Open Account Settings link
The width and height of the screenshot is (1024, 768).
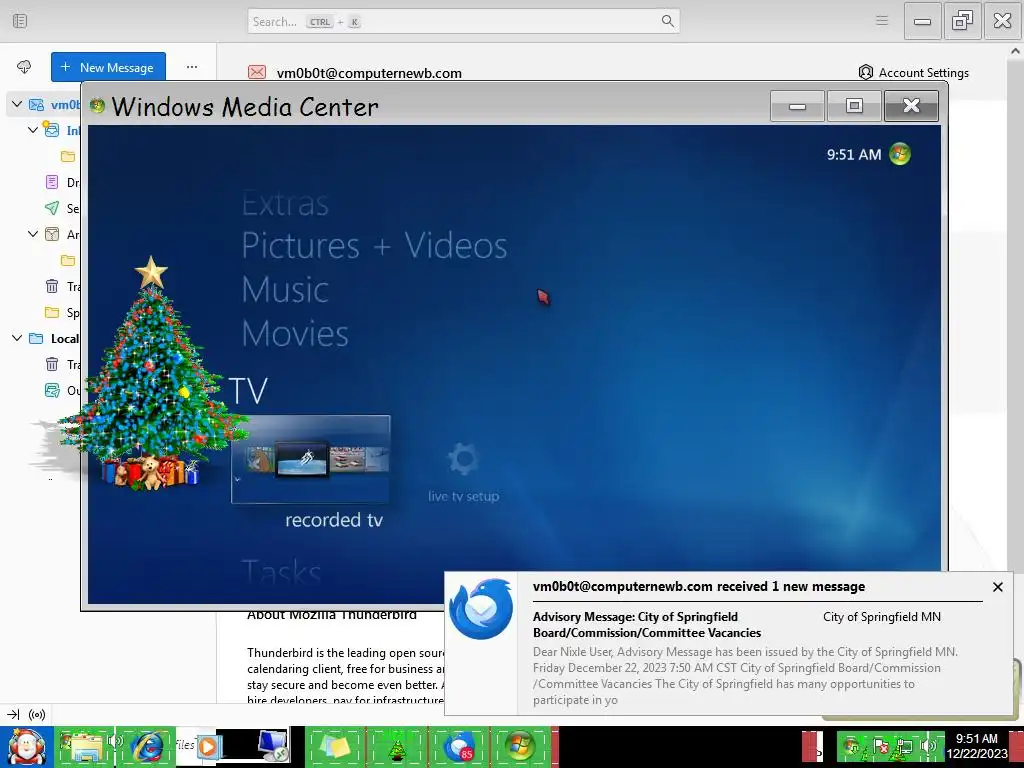923,72
